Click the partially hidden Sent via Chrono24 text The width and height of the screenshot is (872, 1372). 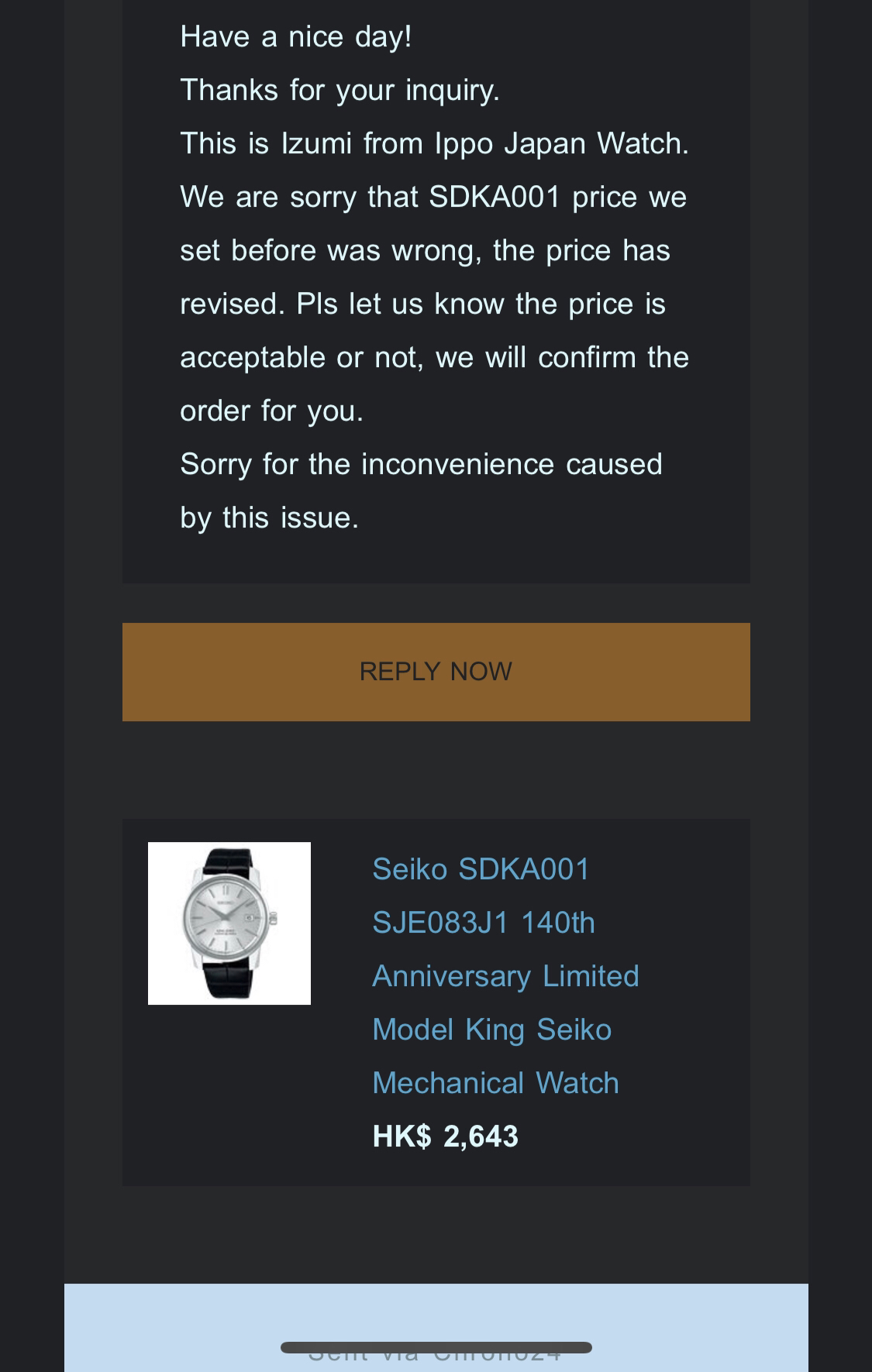(435, 1354)
